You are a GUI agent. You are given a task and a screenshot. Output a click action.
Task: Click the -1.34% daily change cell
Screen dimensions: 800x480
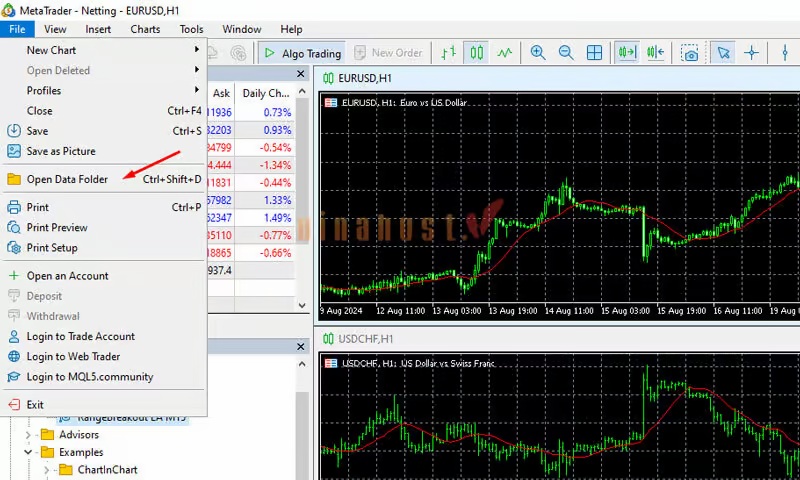(x=265, y=165)
